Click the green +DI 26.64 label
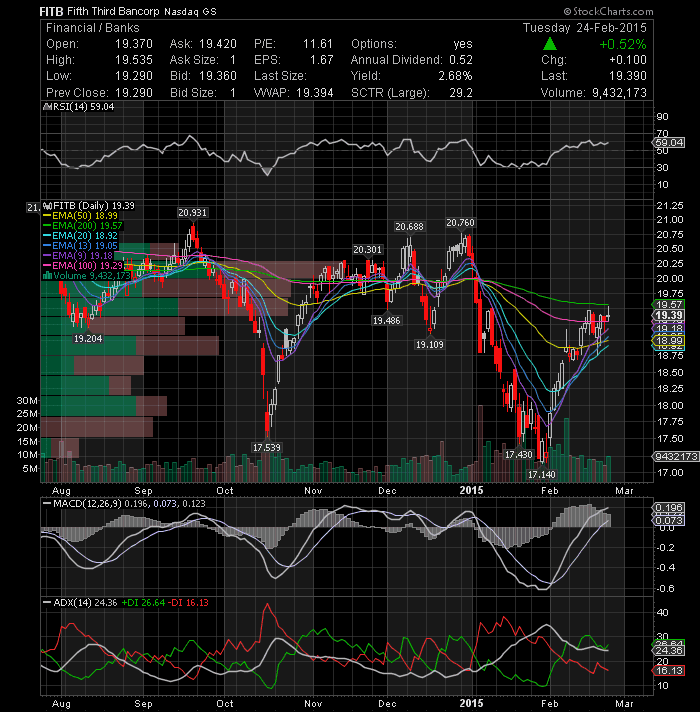 [143, 603]
